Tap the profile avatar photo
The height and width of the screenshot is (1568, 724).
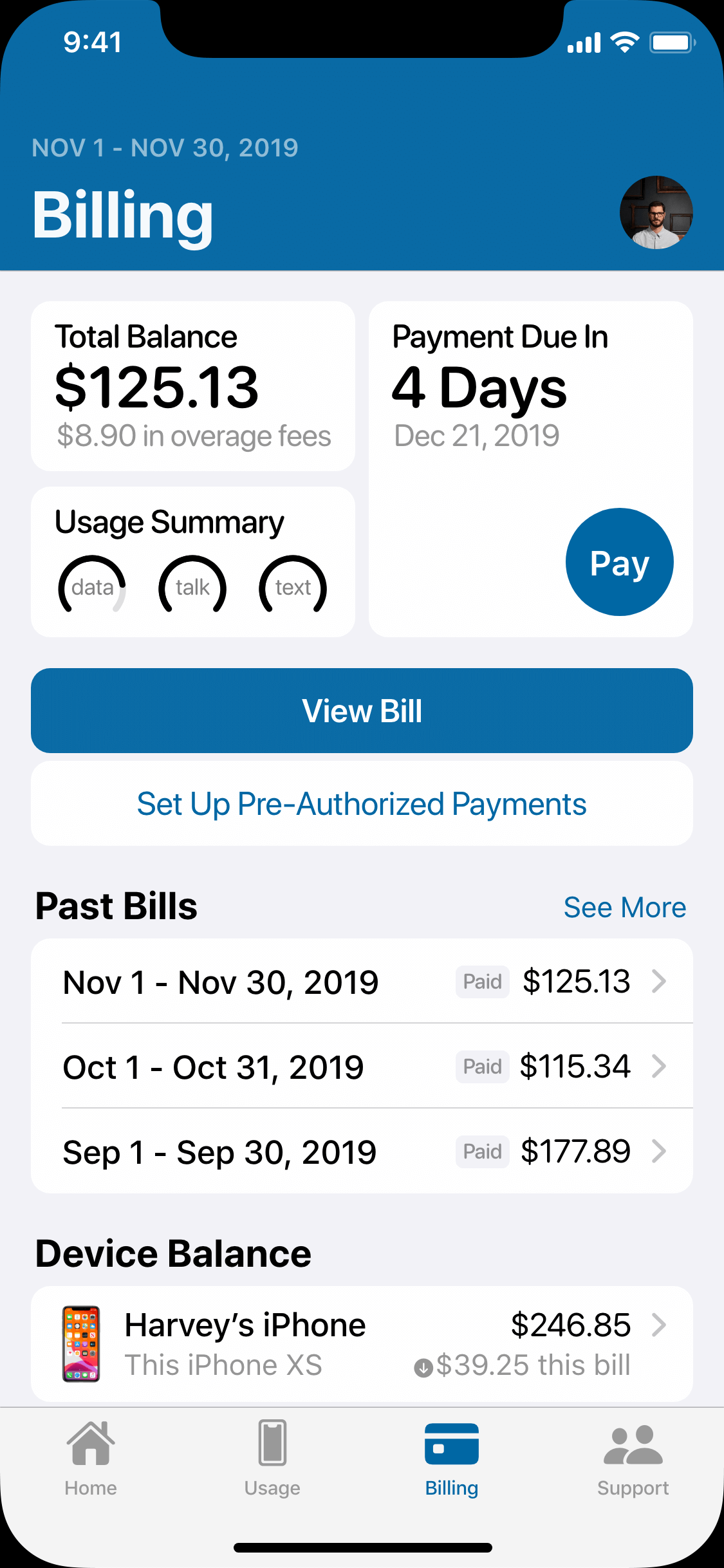(656, 212)
